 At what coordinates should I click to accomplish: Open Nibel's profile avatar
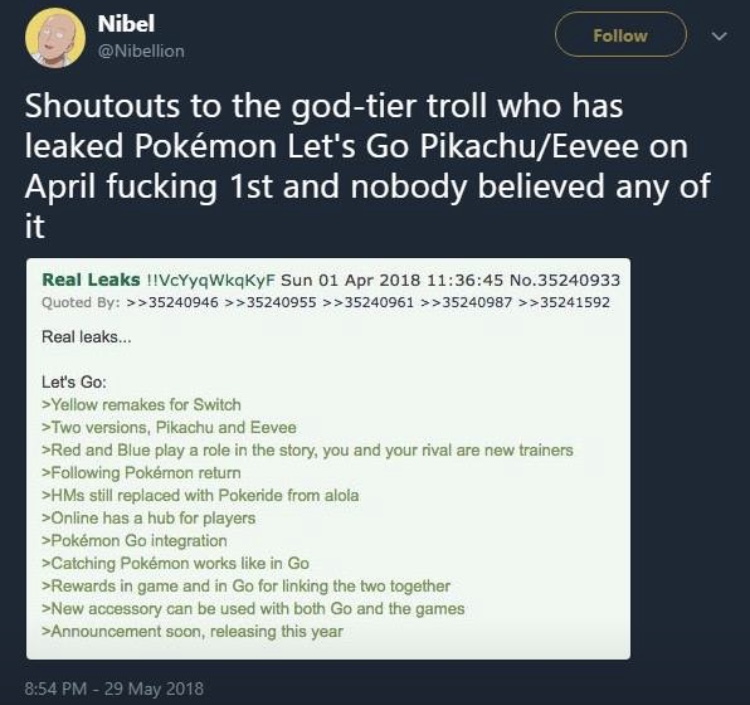55,37
